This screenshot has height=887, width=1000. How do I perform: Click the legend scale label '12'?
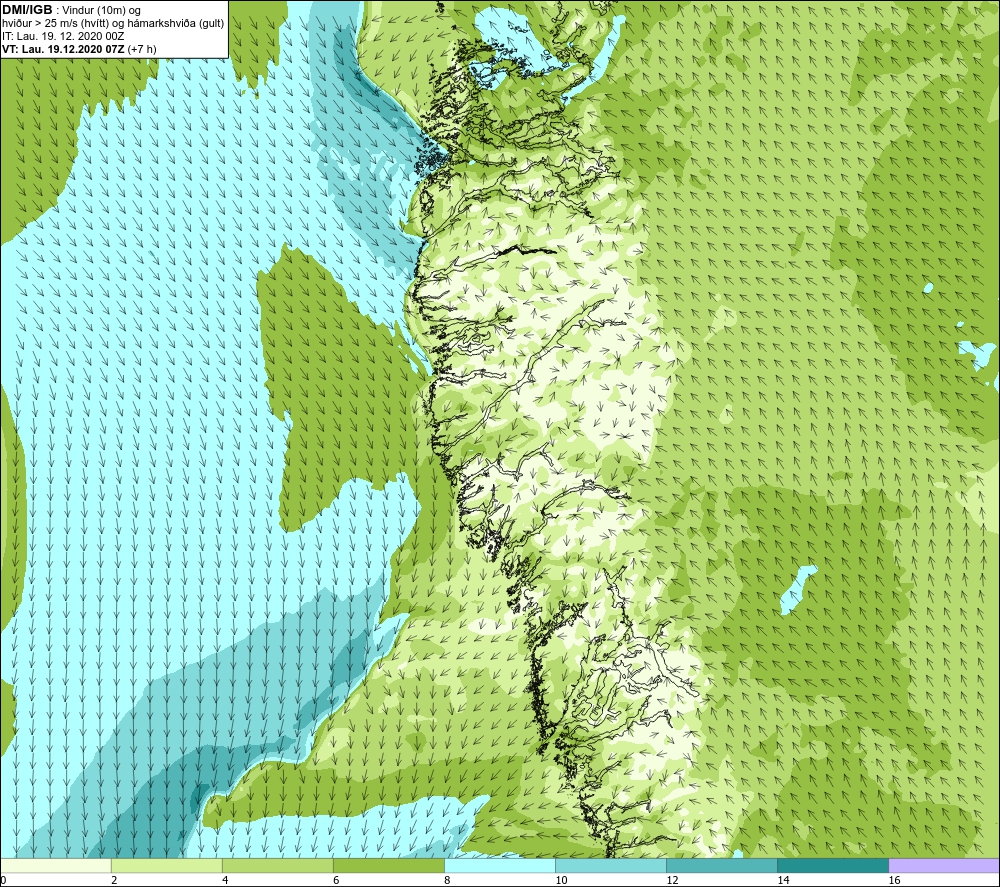(672, 880)
